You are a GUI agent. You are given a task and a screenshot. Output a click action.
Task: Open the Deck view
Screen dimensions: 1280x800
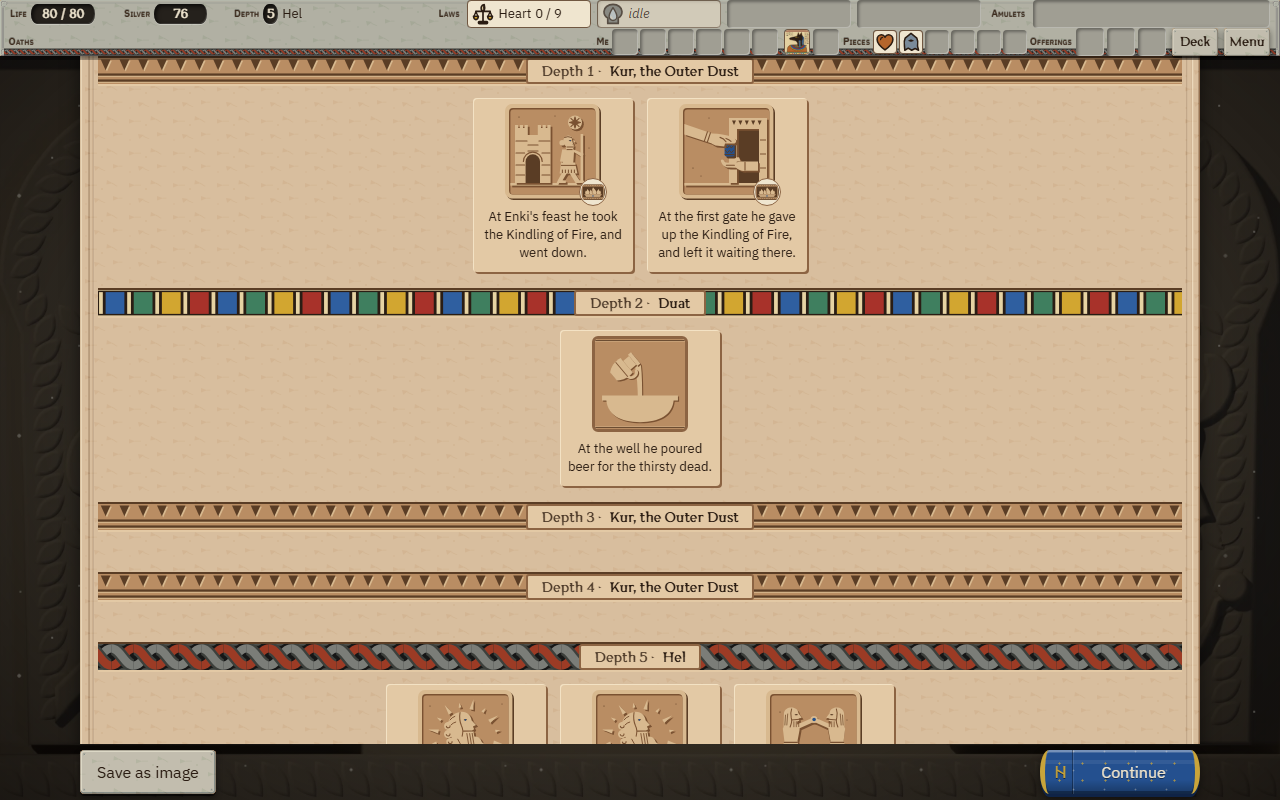coord(1195,41)
